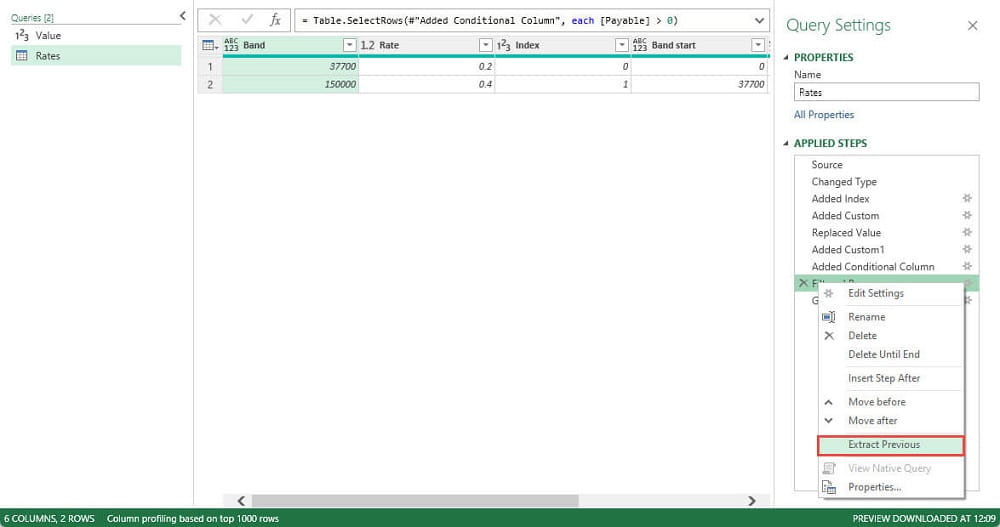Choose Extract Previous from context menu
This screenshot has height=527, width=1000.
point(884,445)
